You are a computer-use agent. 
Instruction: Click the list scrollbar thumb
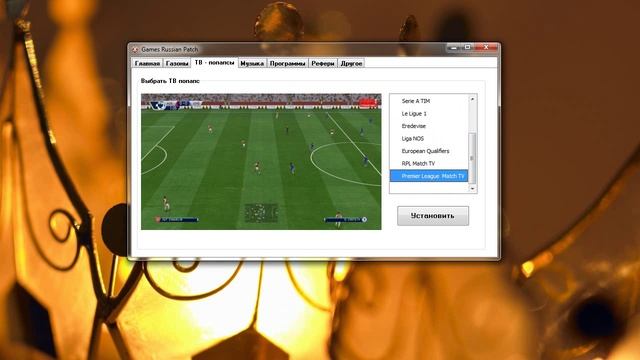point(472,158)
